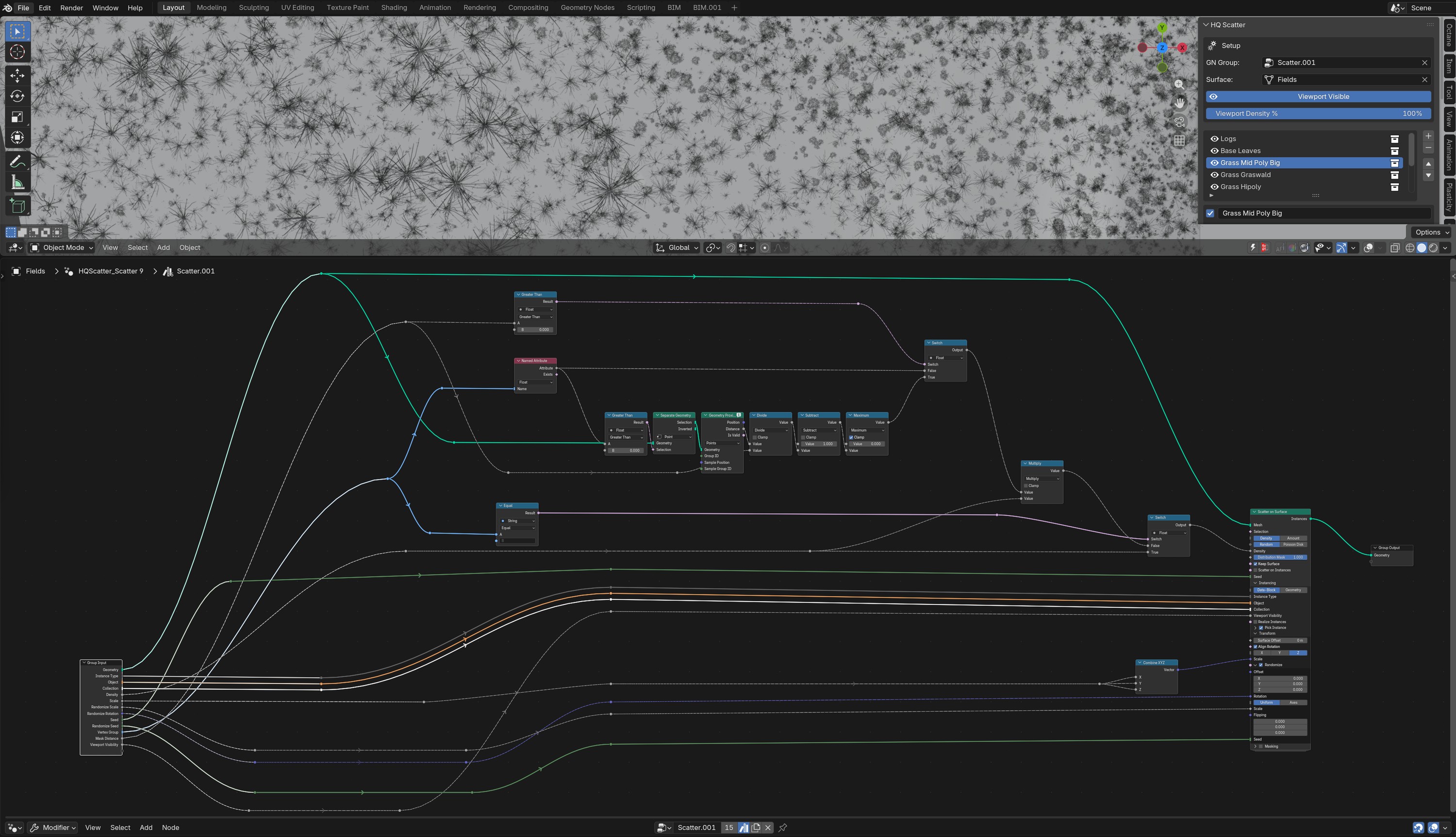Viewport: 1456px width, 837px height.
Task: Unlink Scatter.001 node group in footer
Action: [768, 828]
